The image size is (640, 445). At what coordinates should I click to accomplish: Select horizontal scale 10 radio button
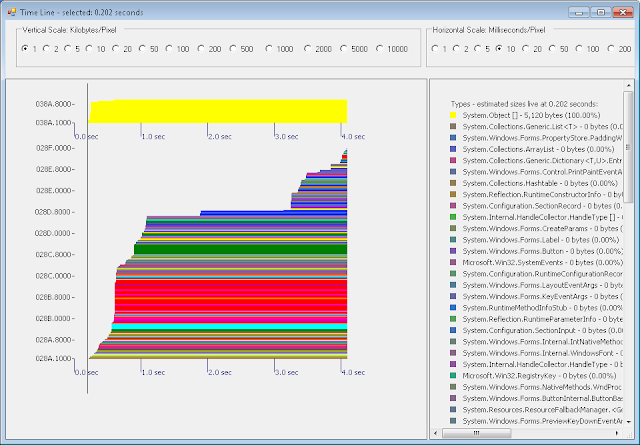[x=499, y=49]
